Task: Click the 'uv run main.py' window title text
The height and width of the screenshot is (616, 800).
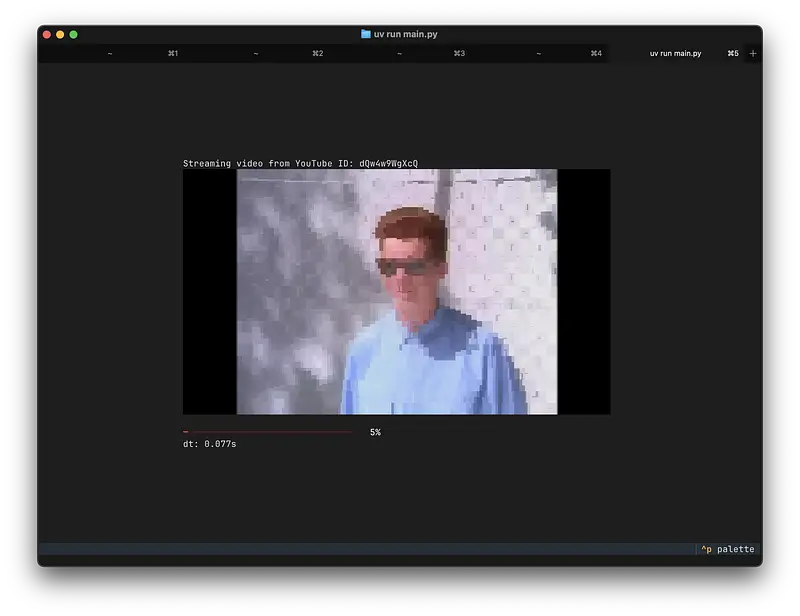Action: click(405, 34)
